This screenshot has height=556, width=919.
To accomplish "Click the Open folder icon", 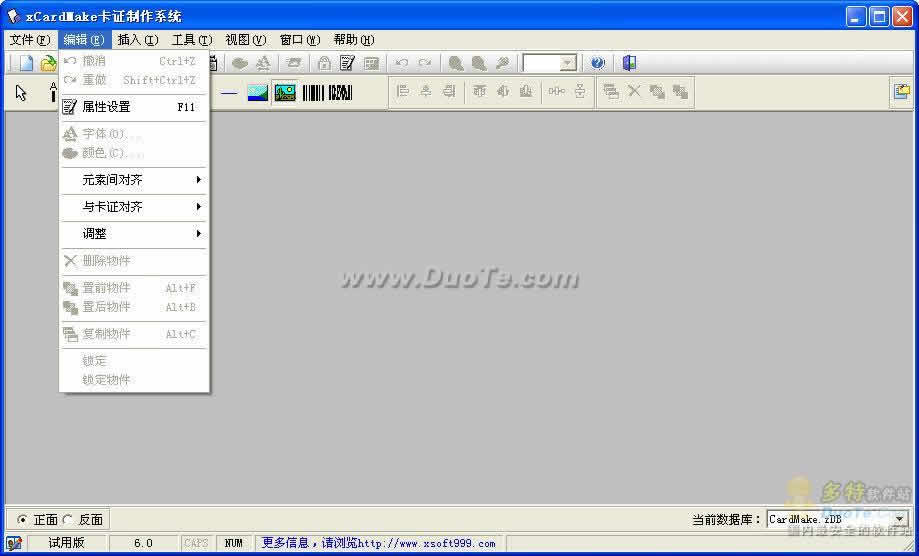I will pyautogui.click(x=49, y=63).
